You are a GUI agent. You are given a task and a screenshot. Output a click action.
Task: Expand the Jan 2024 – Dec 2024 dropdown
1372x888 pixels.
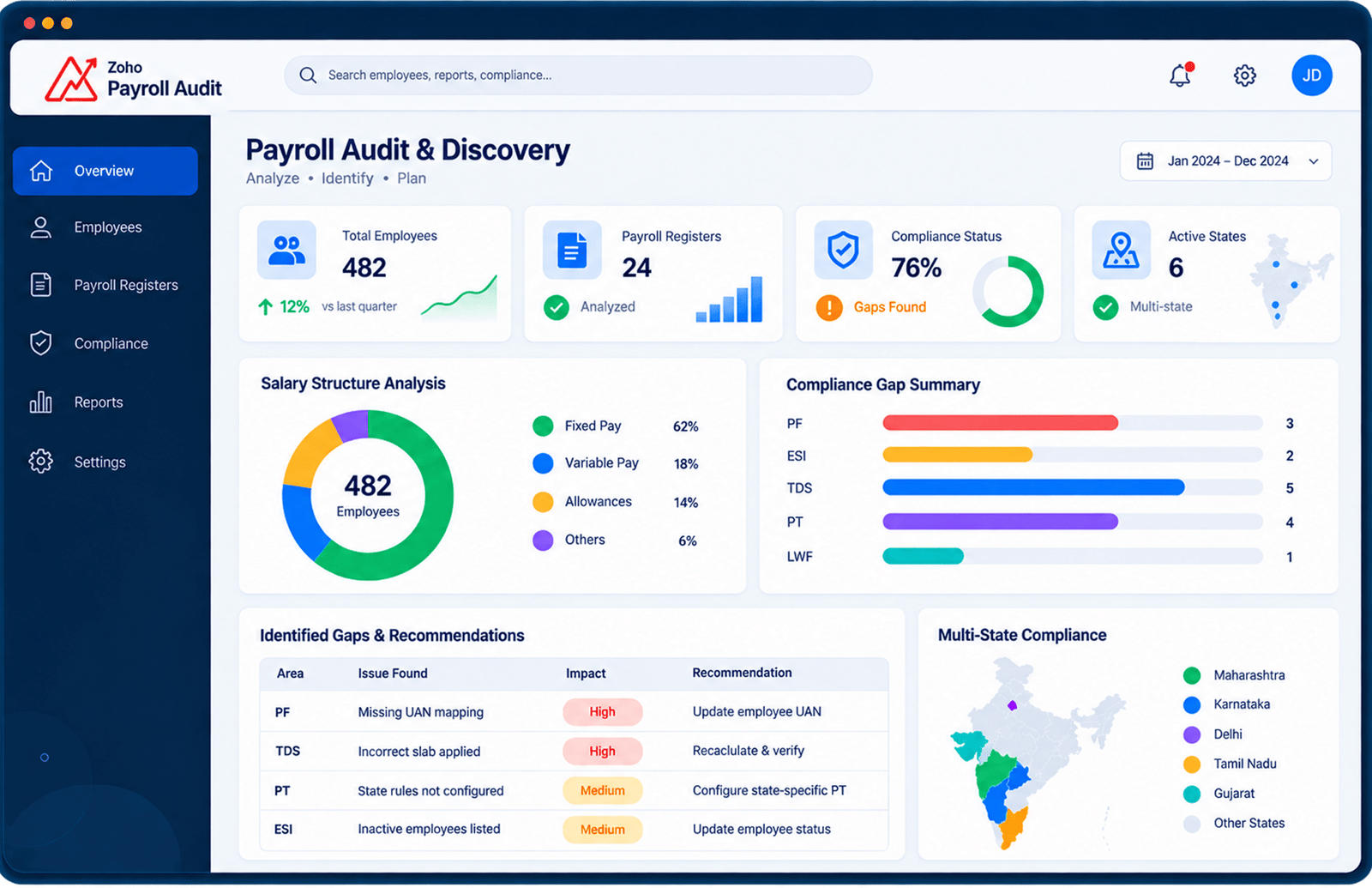pos(1225,161)
